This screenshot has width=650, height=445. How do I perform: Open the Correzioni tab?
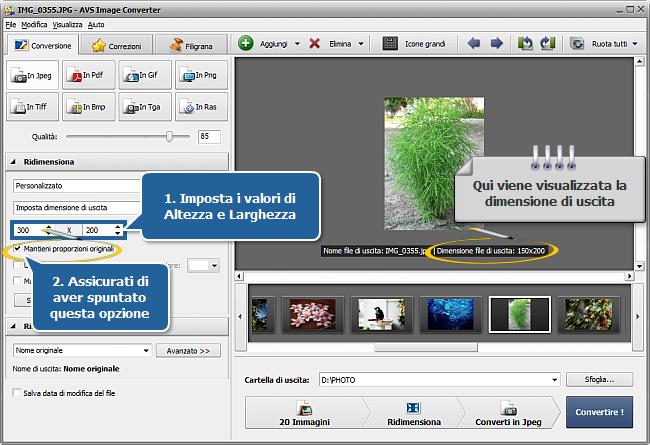(117, 45)
